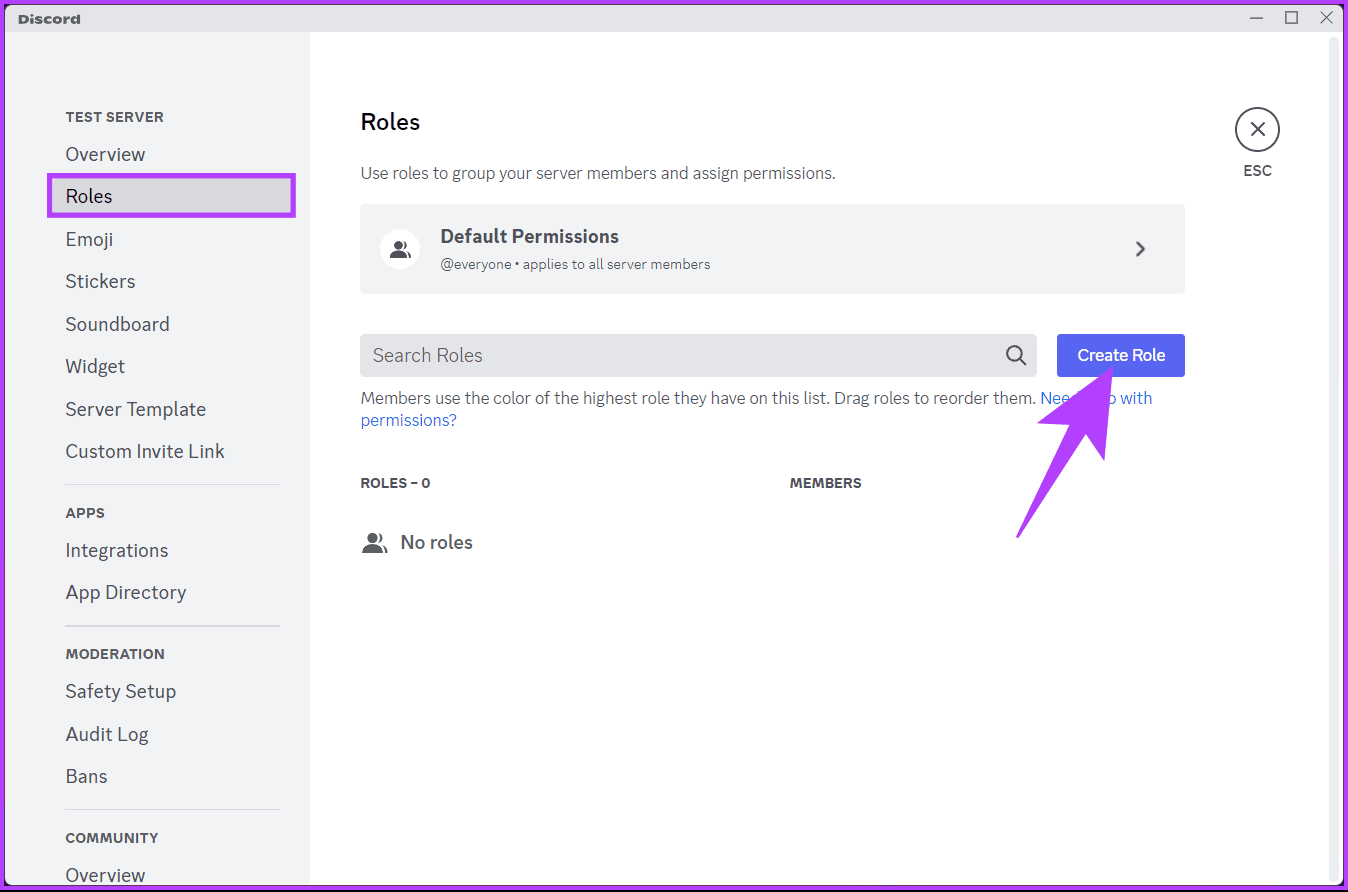This screenshot has height=892, width=1348.
Task: Navigate to Soundboard settings
Action: [x=117, y=324]
